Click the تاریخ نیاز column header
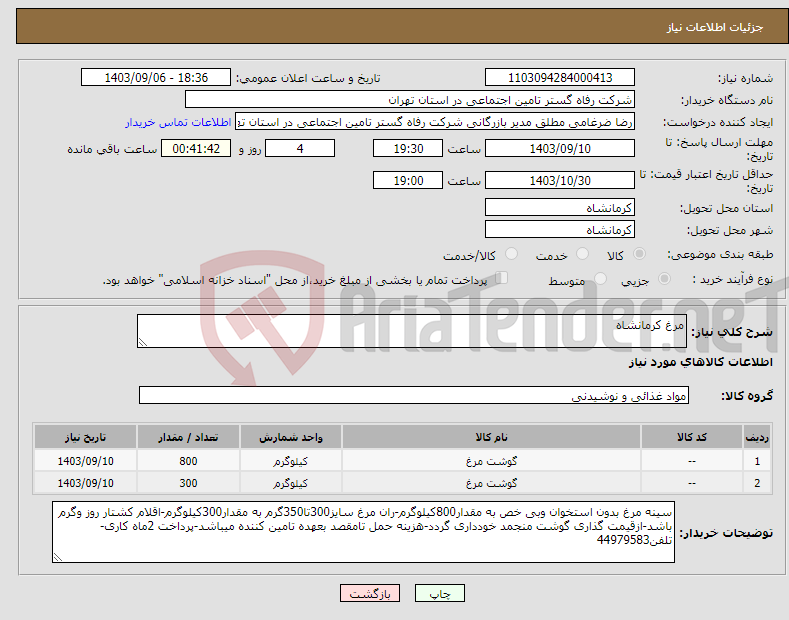This screenshot has width=789, height=620. pos(86,437)
